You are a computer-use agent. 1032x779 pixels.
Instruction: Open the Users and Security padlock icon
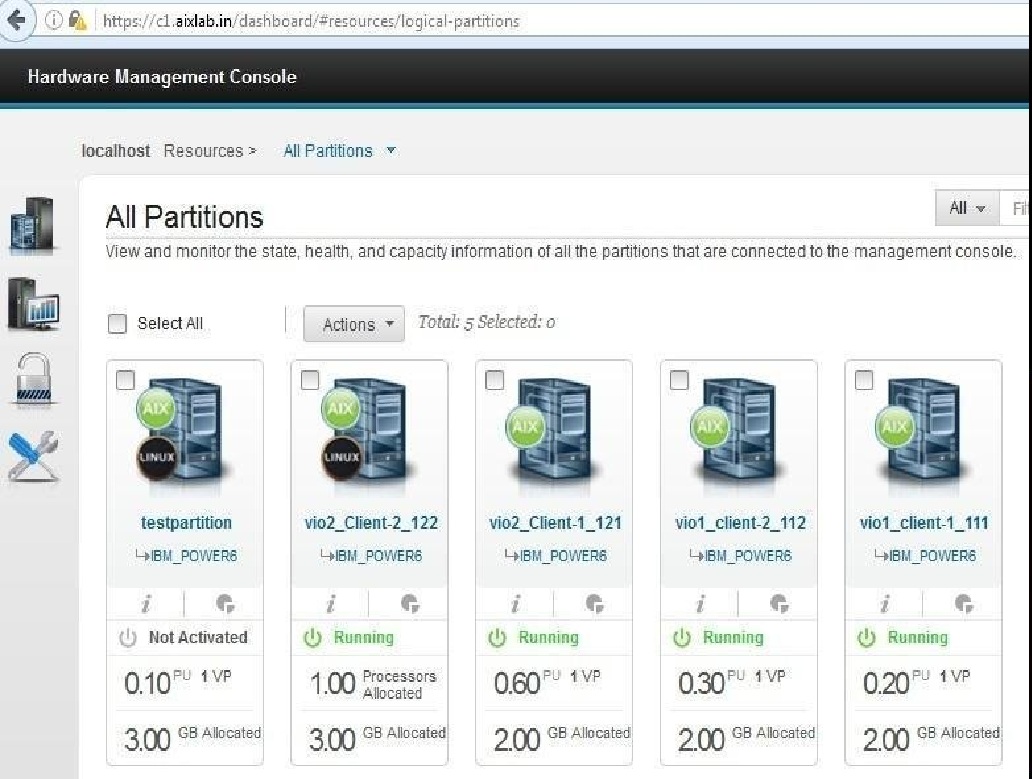[33, 378]
